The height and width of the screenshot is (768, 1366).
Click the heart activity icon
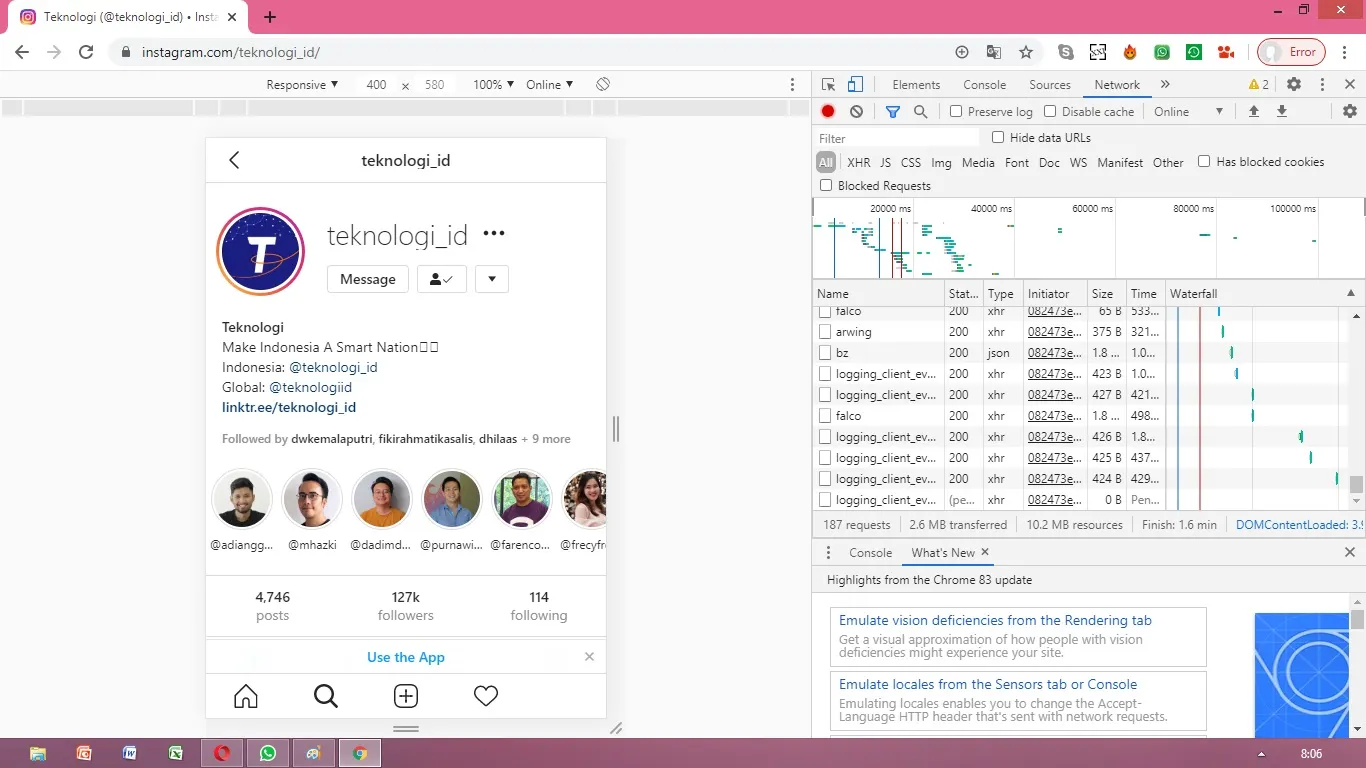[x=486, y=696]
